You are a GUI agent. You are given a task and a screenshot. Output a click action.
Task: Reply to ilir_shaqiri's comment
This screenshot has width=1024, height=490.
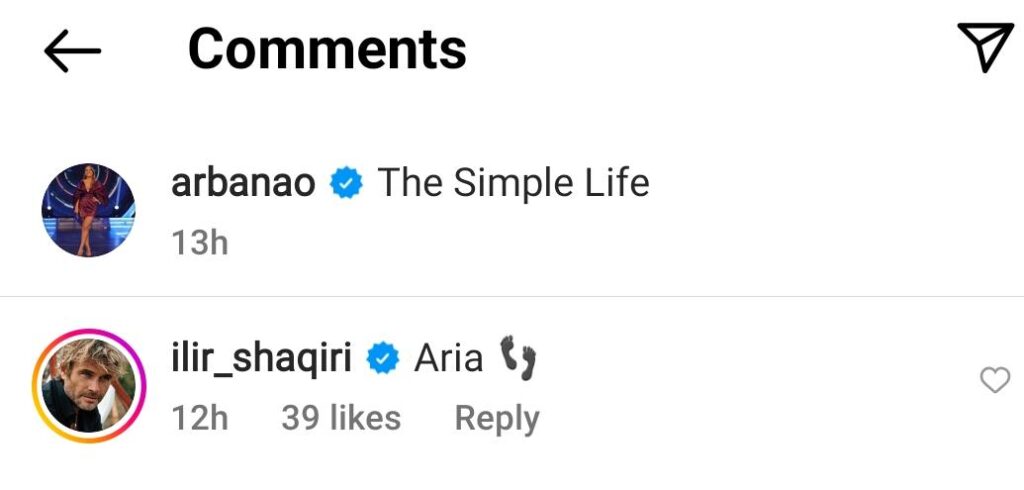[496, 418]
